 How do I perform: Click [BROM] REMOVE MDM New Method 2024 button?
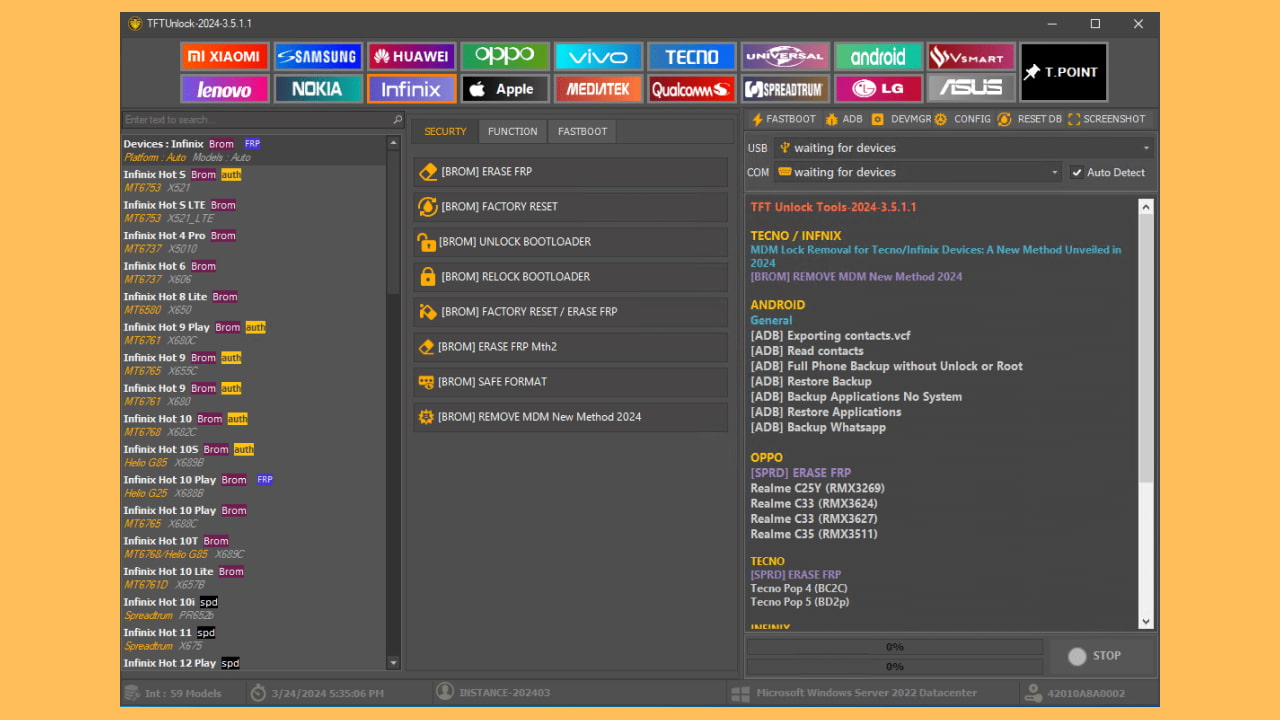pyautogui.click(x=571, y=417)
